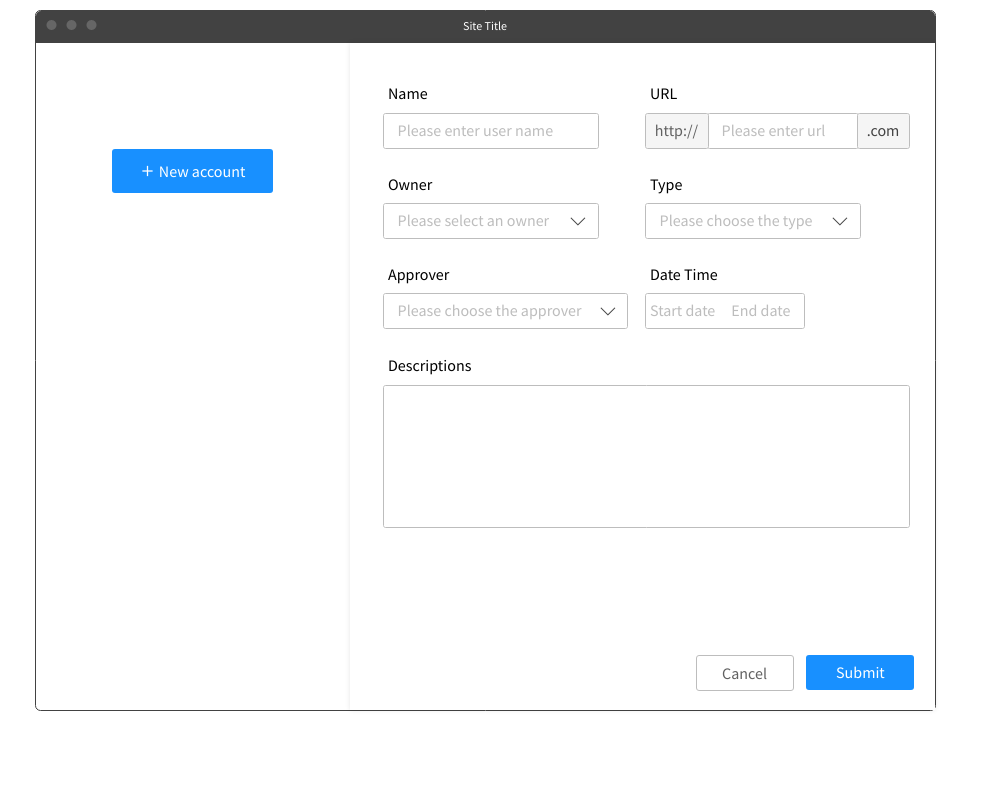Click the blue Submit button
This screenshot has width=1000, height=810.
click(x=859, y=672)
